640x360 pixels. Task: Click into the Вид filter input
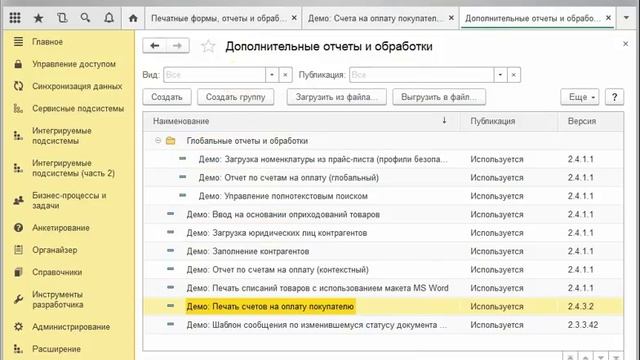[215, 75]
